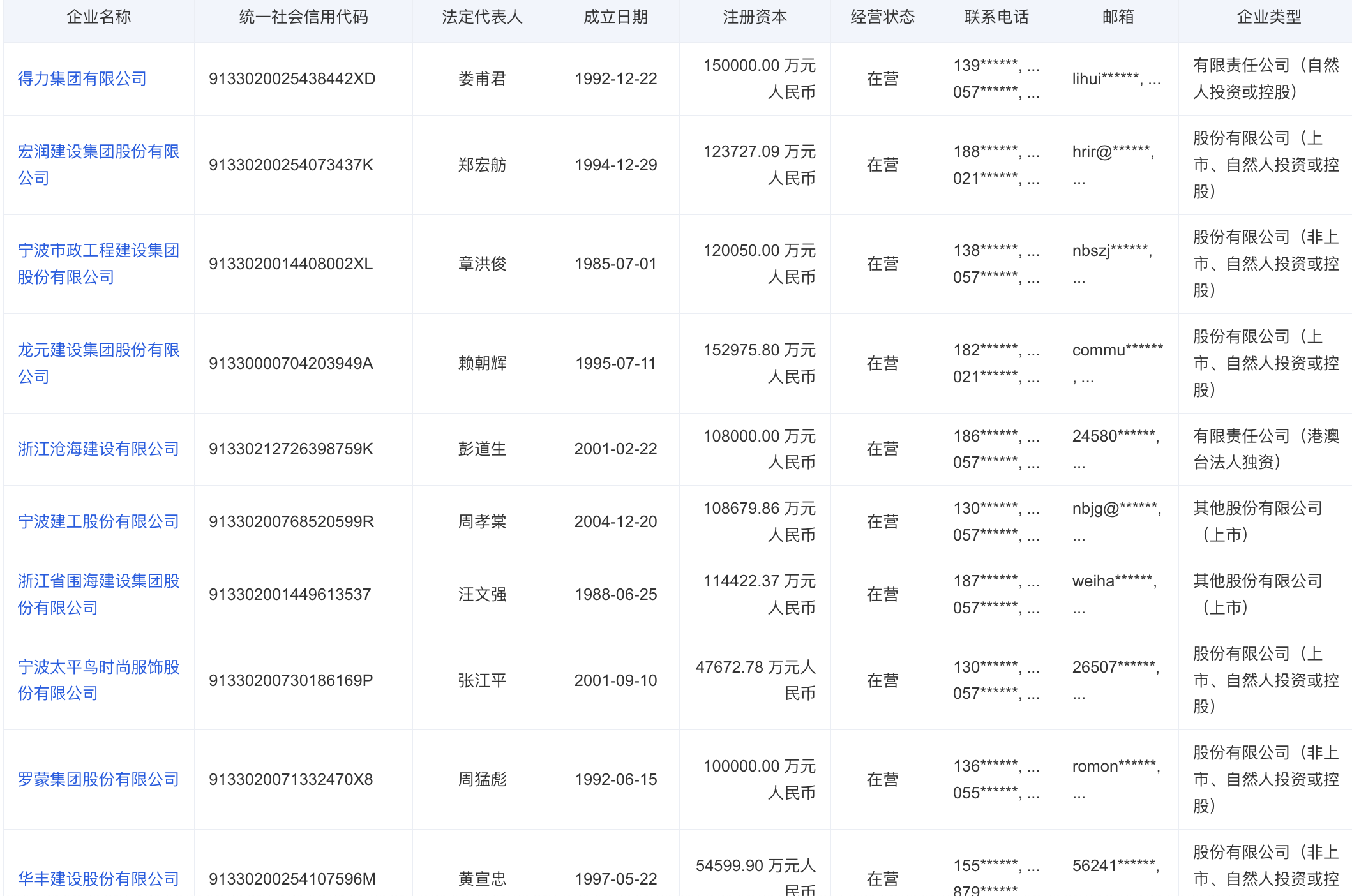Click founding date 1985-07-01
The height and width of the screenshot is (896, 1352).
616,264
